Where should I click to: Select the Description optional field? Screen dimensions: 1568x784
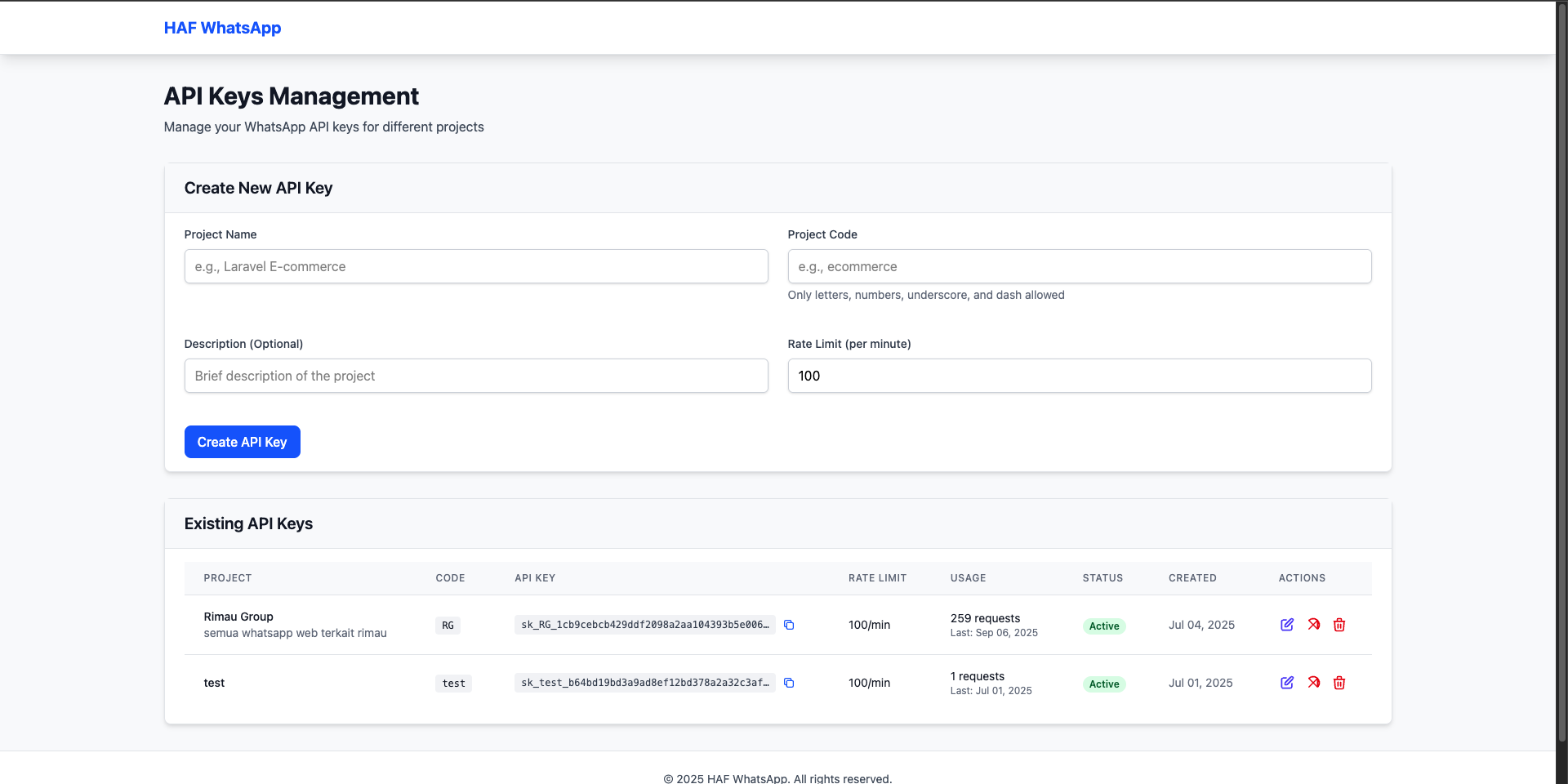[476, 376]
